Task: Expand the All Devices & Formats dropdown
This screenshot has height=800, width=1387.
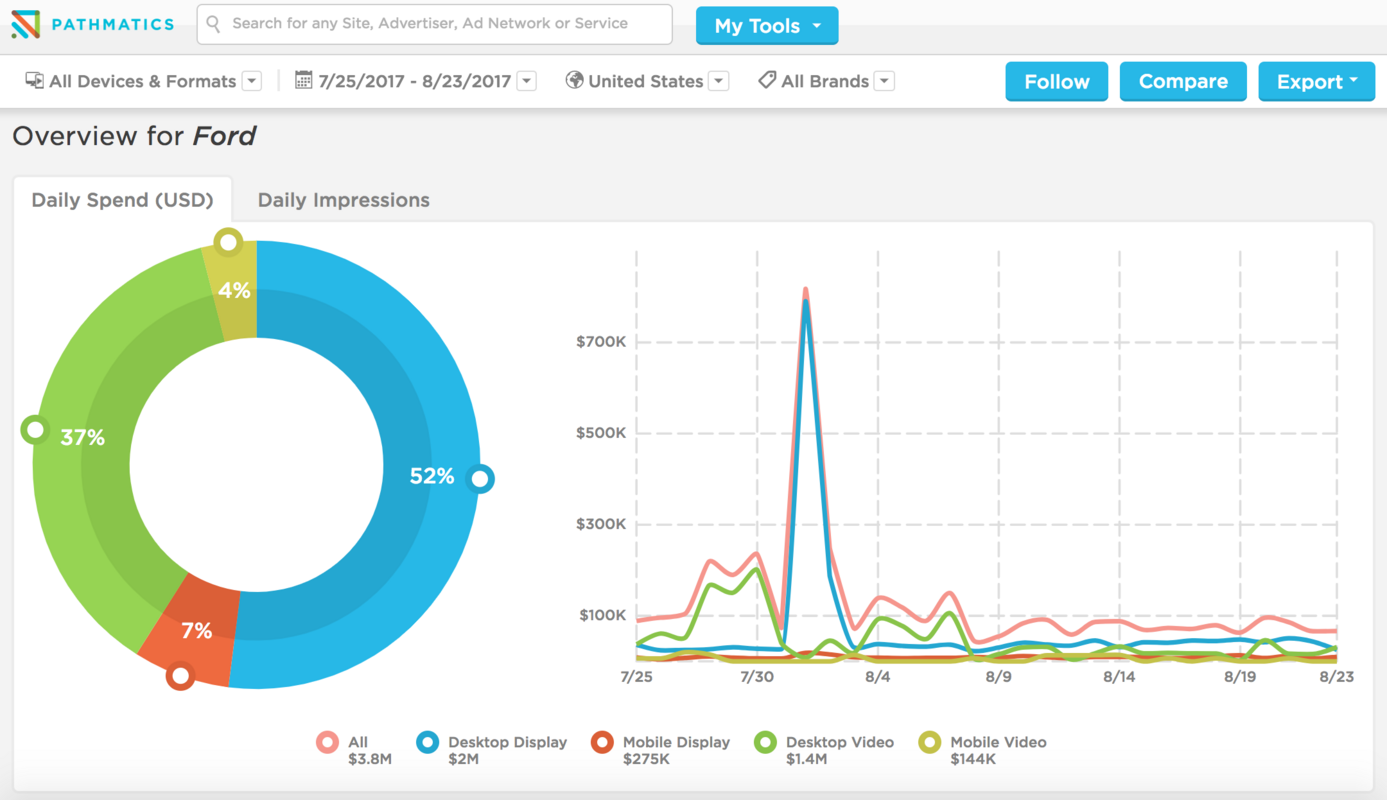Action: [252, 81]
